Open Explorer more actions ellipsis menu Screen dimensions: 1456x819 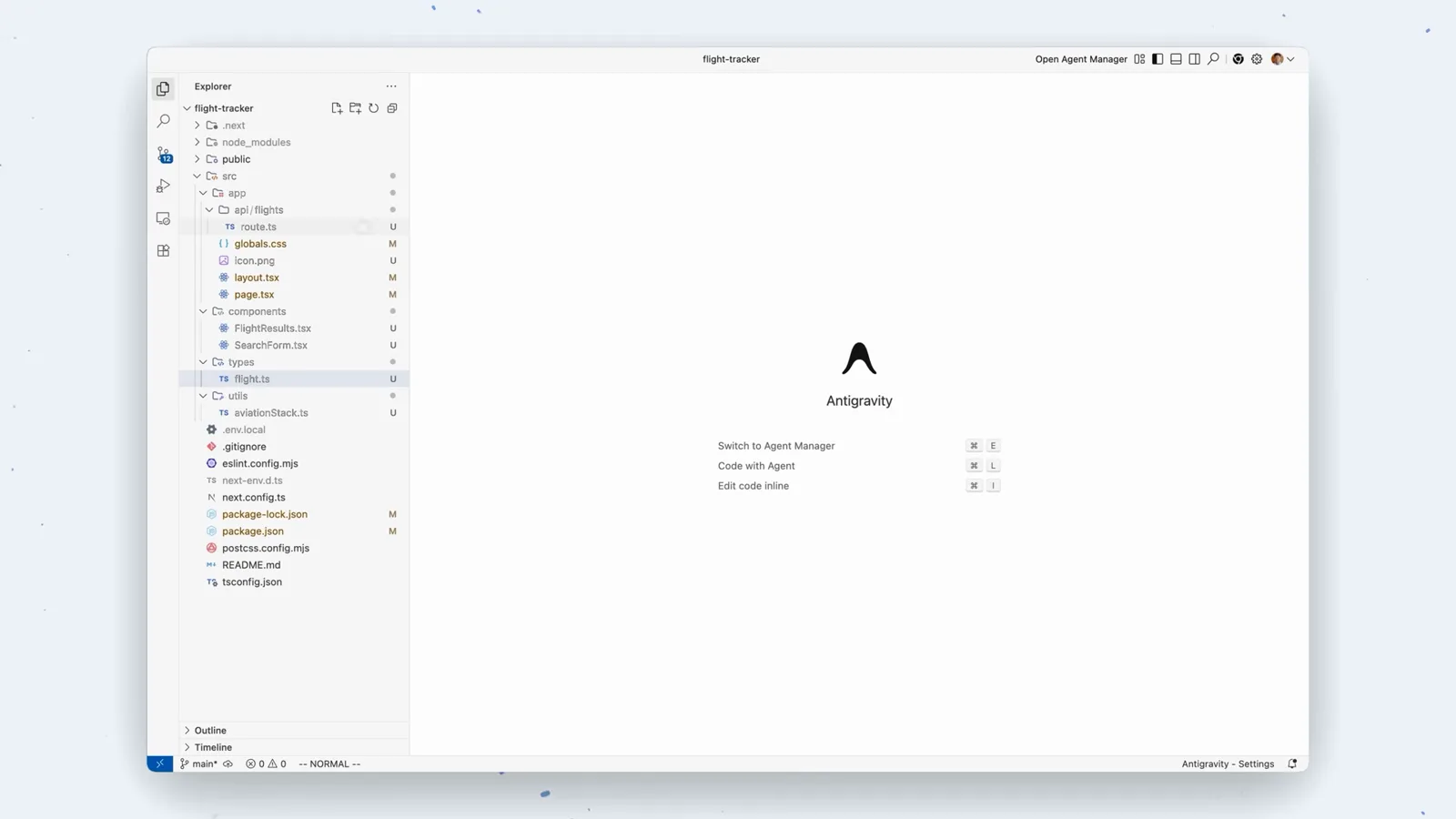[x=391, y=86]
